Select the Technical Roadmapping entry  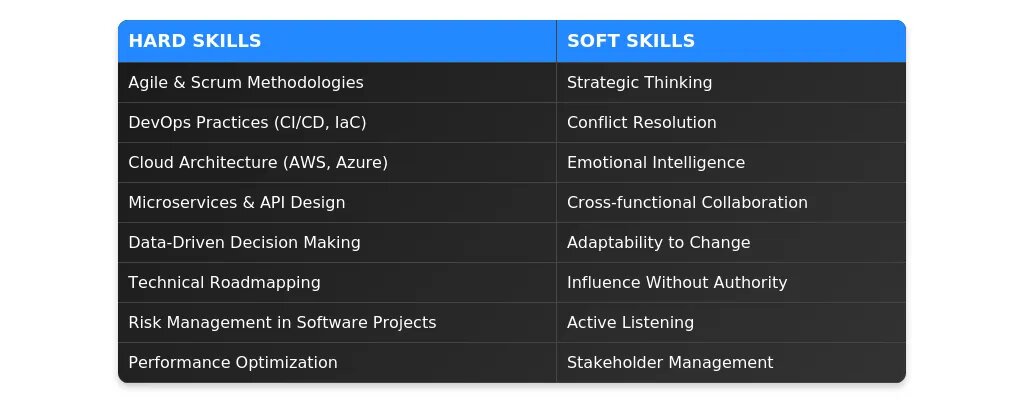point(337,282)
